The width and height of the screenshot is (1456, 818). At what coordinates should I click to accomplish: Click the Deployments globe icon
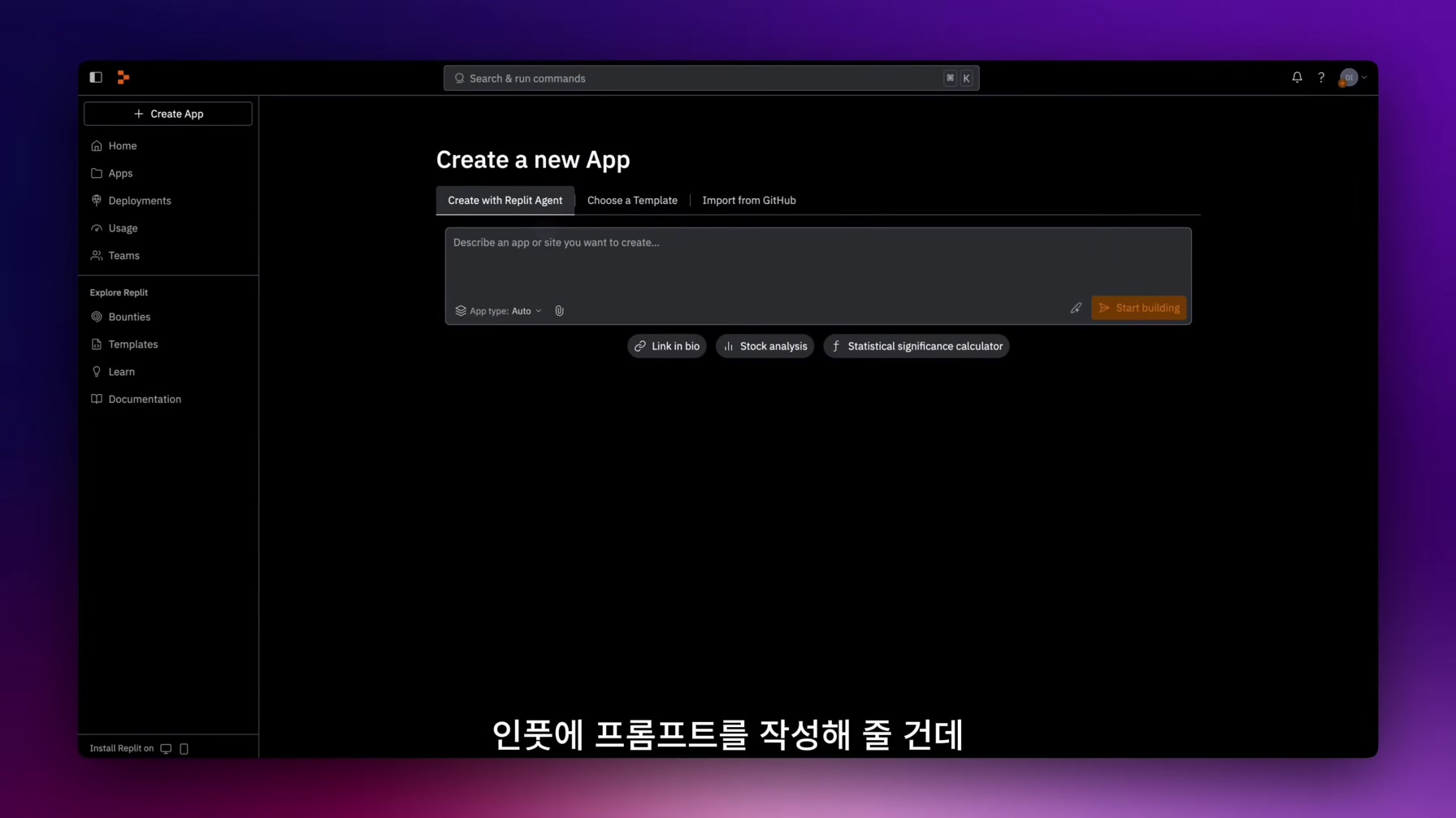coord(97,201)
